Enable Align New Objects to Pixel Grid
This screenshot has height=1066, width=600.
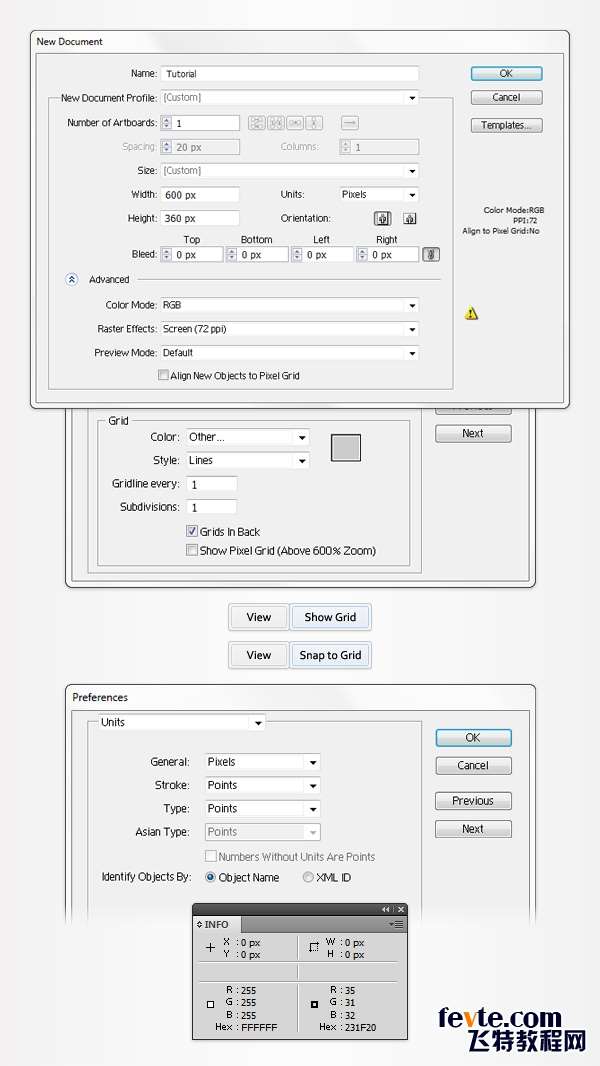coord(164,376)
